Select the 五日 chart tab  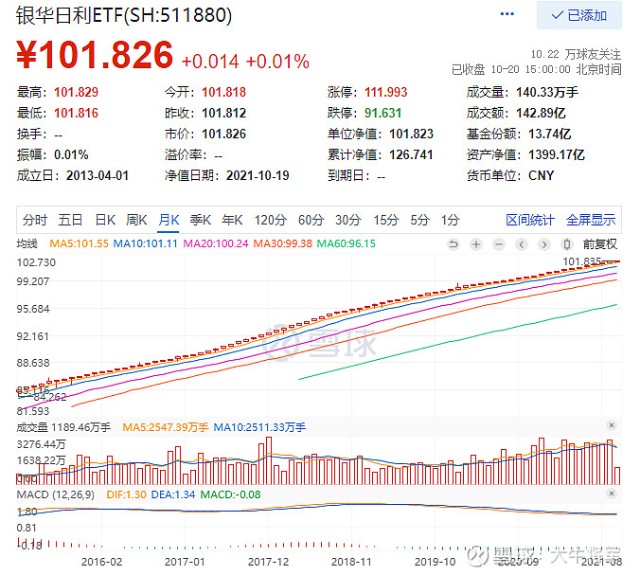tap(70, 220)
